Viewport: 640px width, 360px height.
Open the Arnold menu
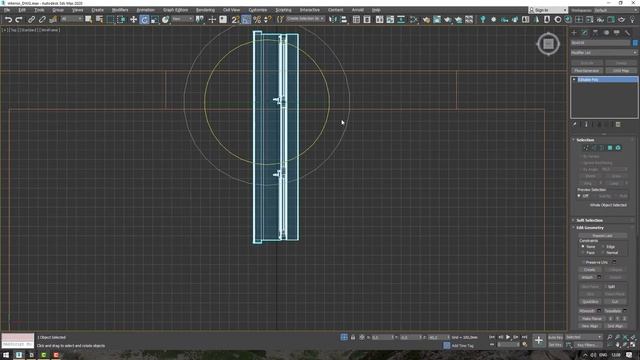click(x=358, y=10)
